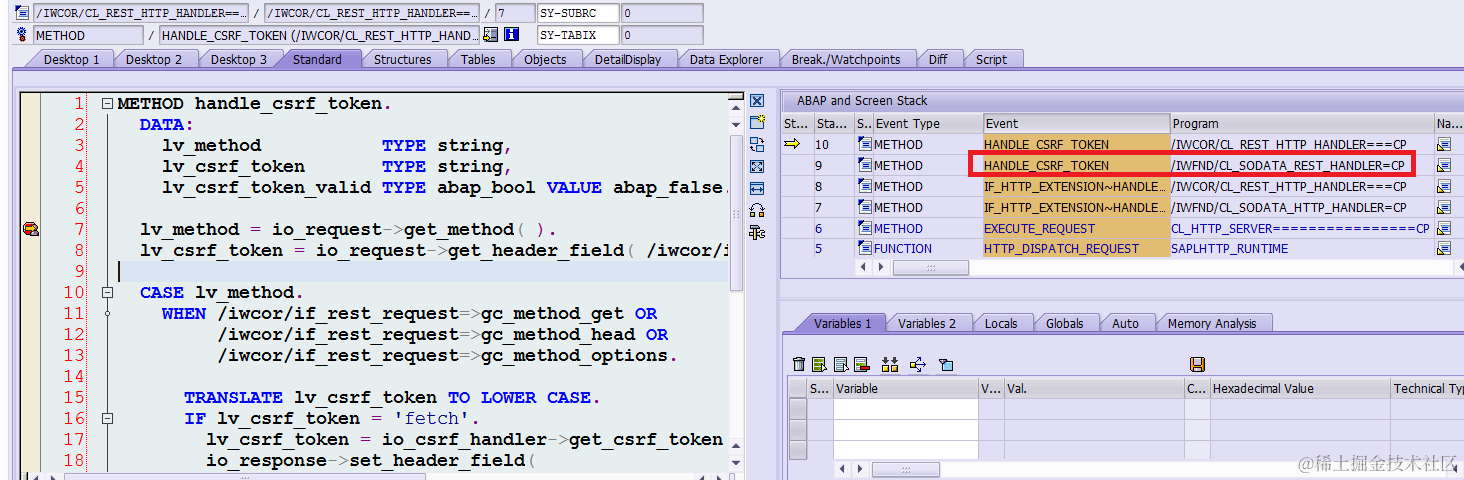Click the SY-TABIX field name
The height and width of the screenshot is (480, 1464).
(x=577, y=35)
